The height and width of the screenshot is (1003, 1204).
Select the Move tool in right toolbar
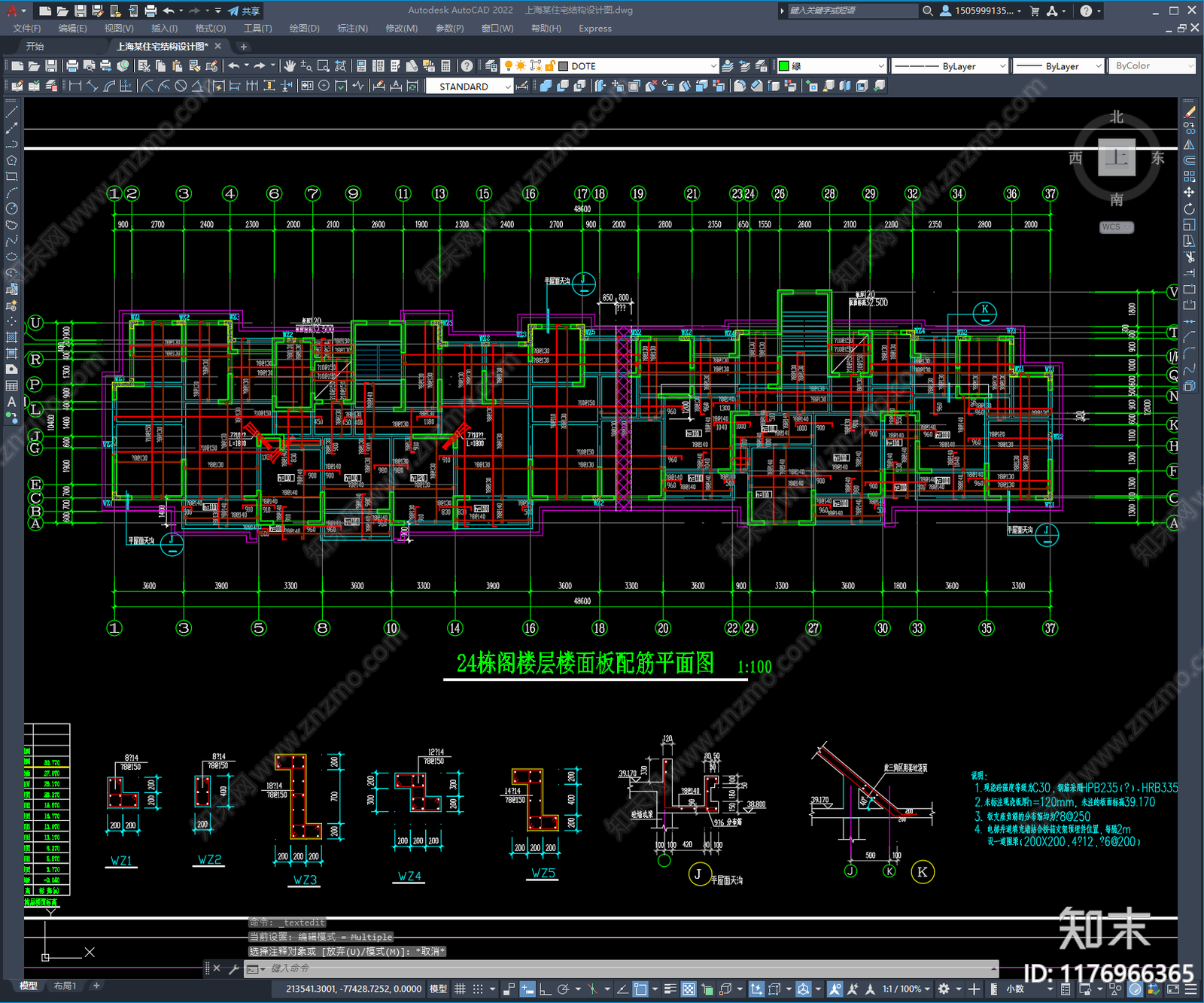click(x=1190, y=193)
